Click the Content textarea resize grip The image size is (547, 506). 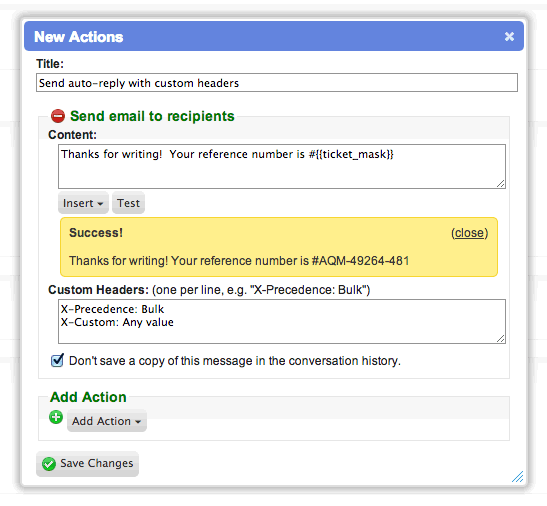tap(501, 184)
